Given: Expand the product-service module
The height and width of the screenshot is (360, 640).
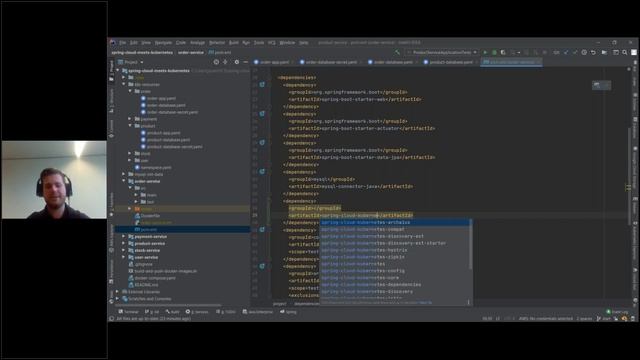Looking at the screenshot, I should 124,243.
